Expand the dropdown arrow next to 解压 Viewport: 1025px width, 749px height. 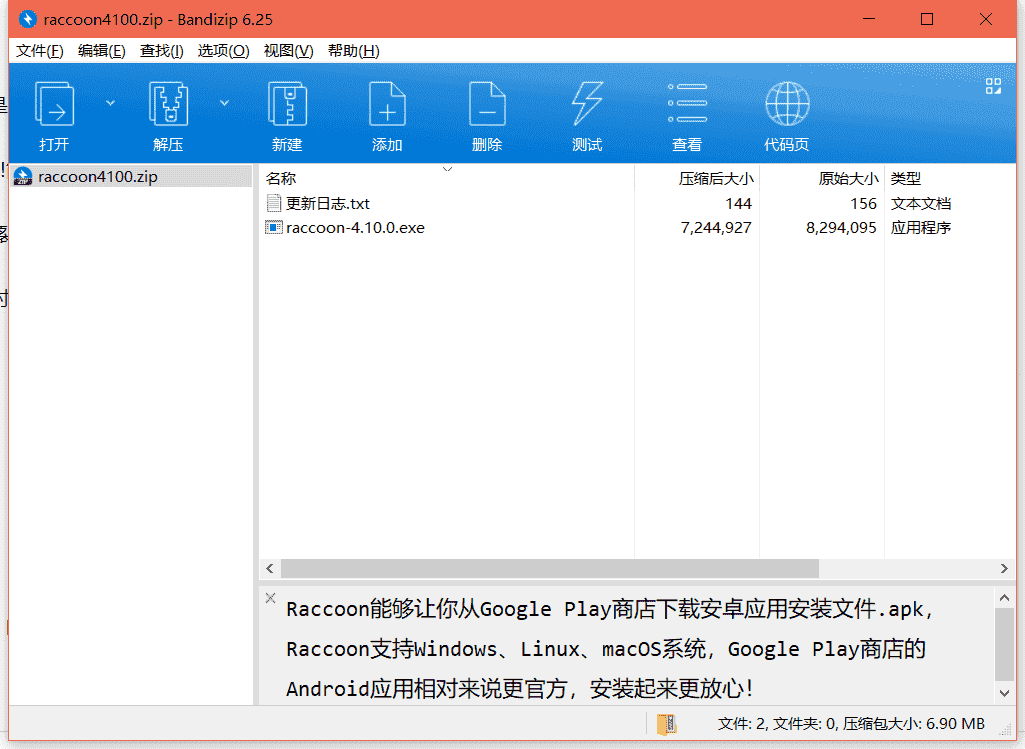[x=224, y=103]
